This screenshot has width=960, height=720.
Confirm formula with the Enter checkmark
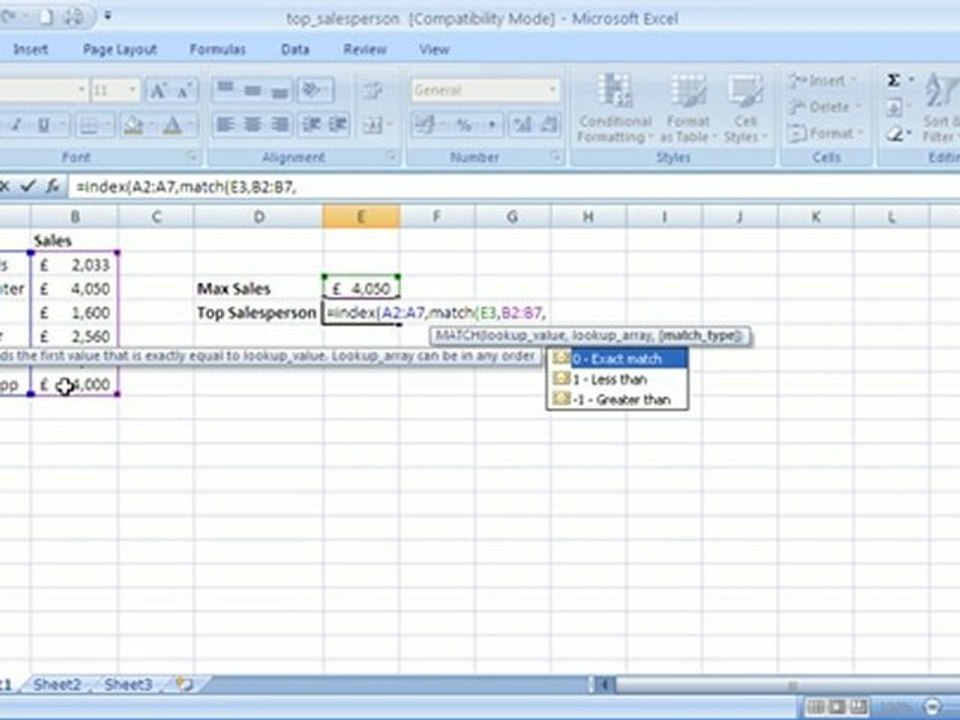[28, 186]
